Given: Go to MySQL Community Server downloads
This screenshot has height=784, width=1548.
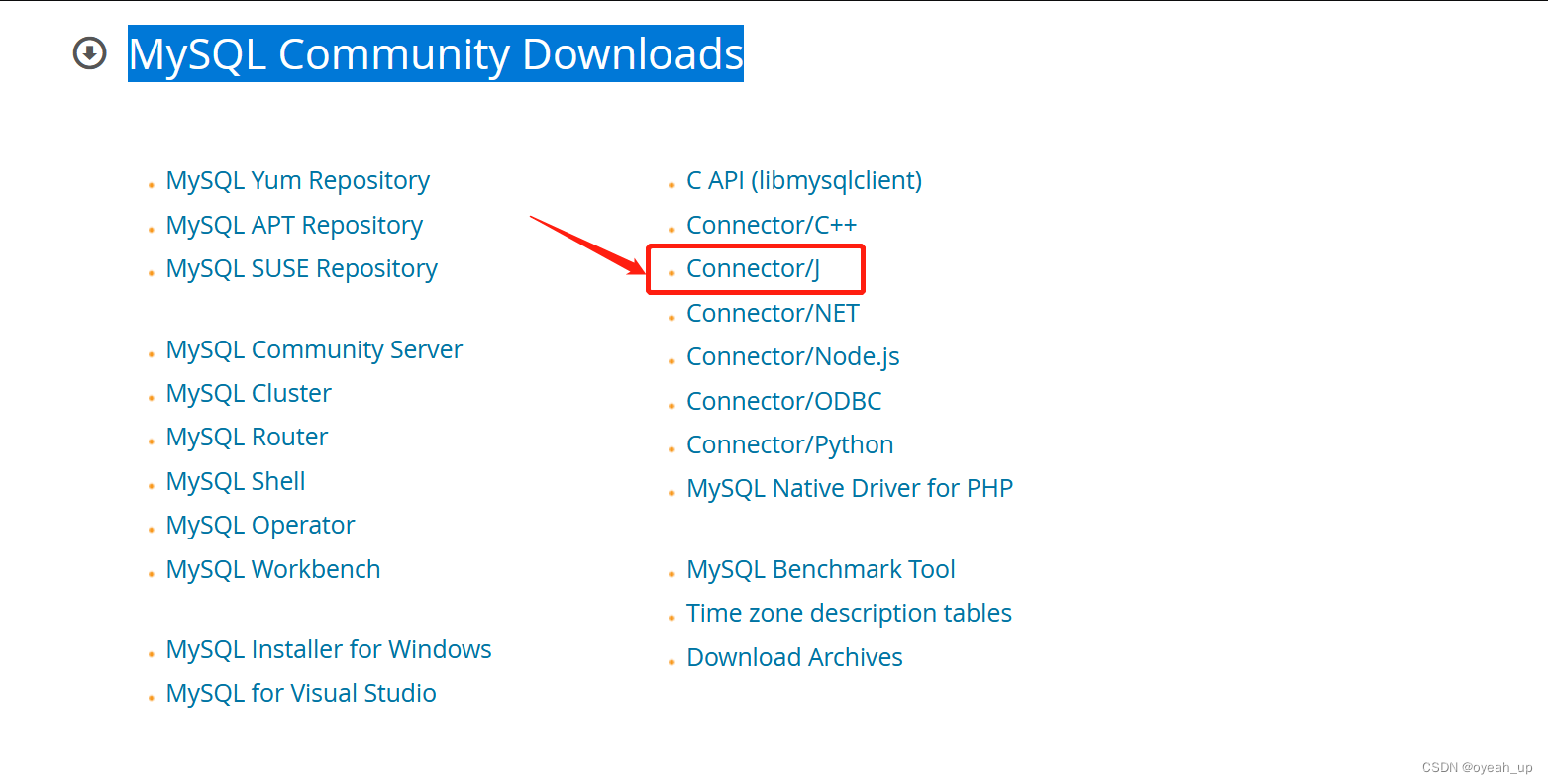Looking at the screenshot, I should click(314, 350).
